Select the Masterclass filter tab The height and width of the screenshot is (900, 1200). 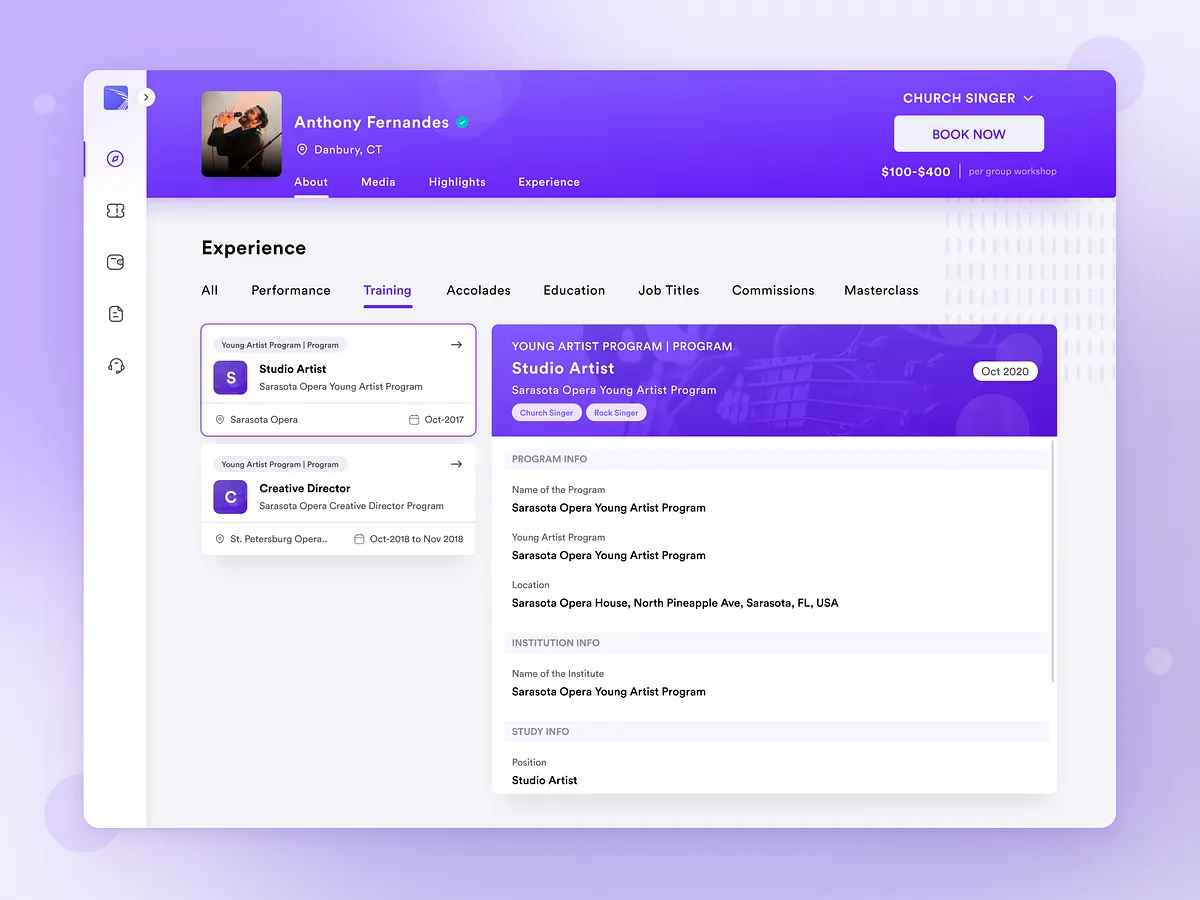click(881, 290)
